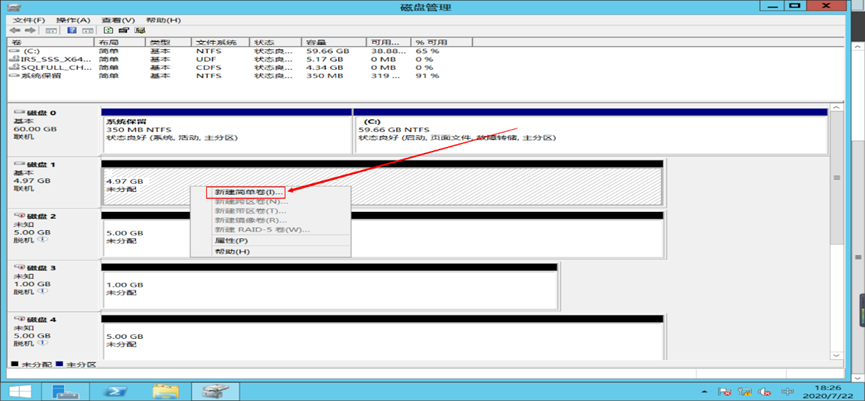This screenshot has width=865, height=401.
Task: Select 系统保留 350 MB NTFS partition block
Action: 226,131
